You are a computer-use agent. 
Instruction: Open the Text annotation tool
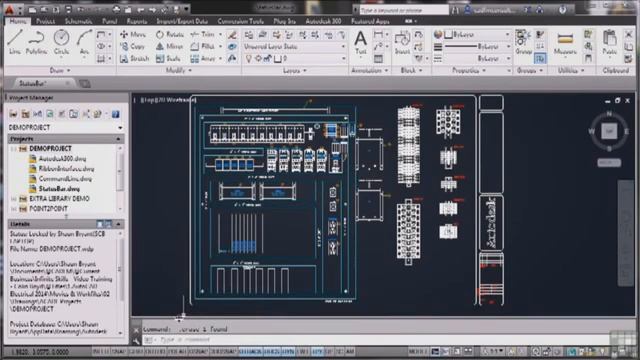360,42
